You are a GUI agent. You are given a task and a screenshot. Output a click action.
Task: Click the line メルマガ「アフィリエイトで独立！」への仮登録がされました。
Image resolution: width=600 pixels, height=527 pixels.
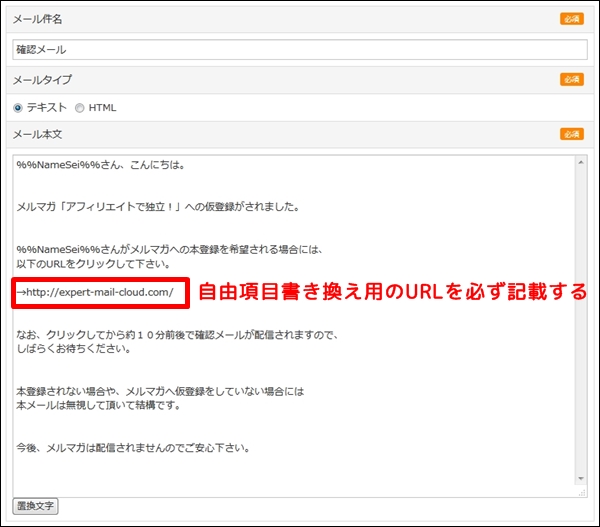click(158, 207)
